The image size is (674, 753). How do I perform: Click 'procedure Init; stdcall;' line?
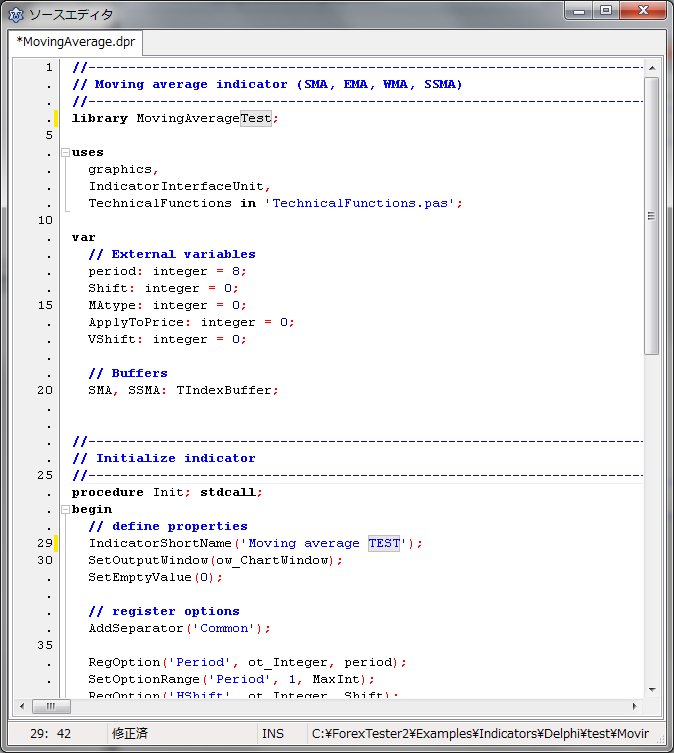[x=167, y=492]
